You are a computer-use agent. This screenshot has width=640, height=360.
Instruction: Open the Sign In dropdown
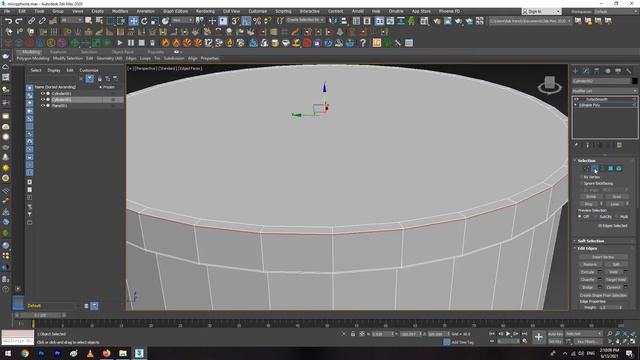[x=541, y=11]
